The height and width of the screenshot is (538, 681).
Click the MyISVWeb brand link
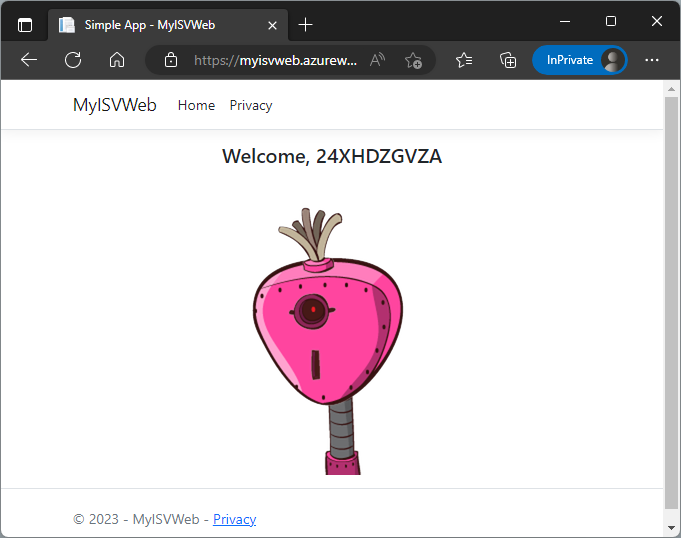[115, 105]
